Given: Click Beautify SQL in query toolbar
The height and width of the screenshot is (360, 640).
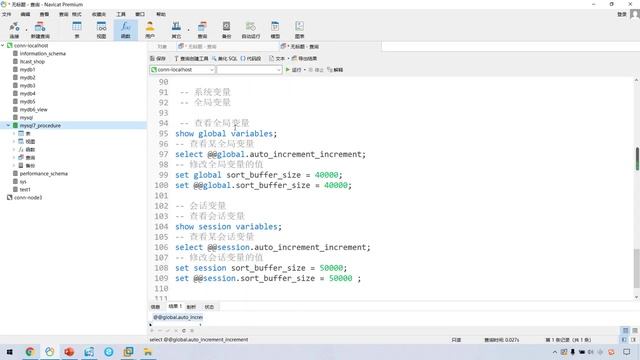Looking at the screenshot, I should (x=224, y=58).
